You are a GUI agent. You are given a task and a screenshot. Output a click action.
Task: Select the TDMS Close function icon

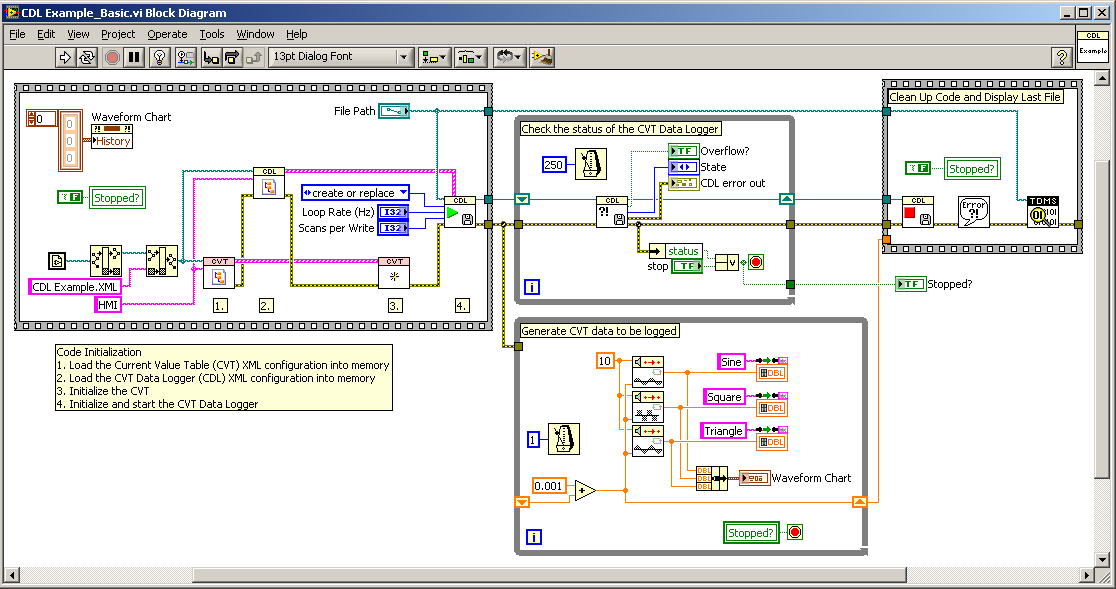pyautogui.click(x=1043, y=212)
